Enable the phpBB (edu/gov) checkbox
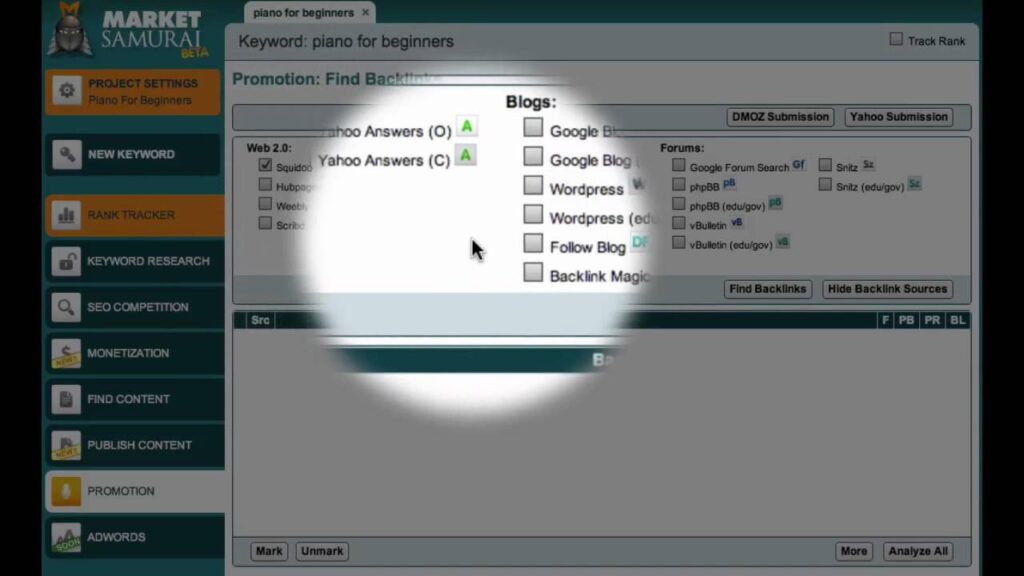Image resolution: width=1024 pixels, height=576 pixels. point(679,204)
